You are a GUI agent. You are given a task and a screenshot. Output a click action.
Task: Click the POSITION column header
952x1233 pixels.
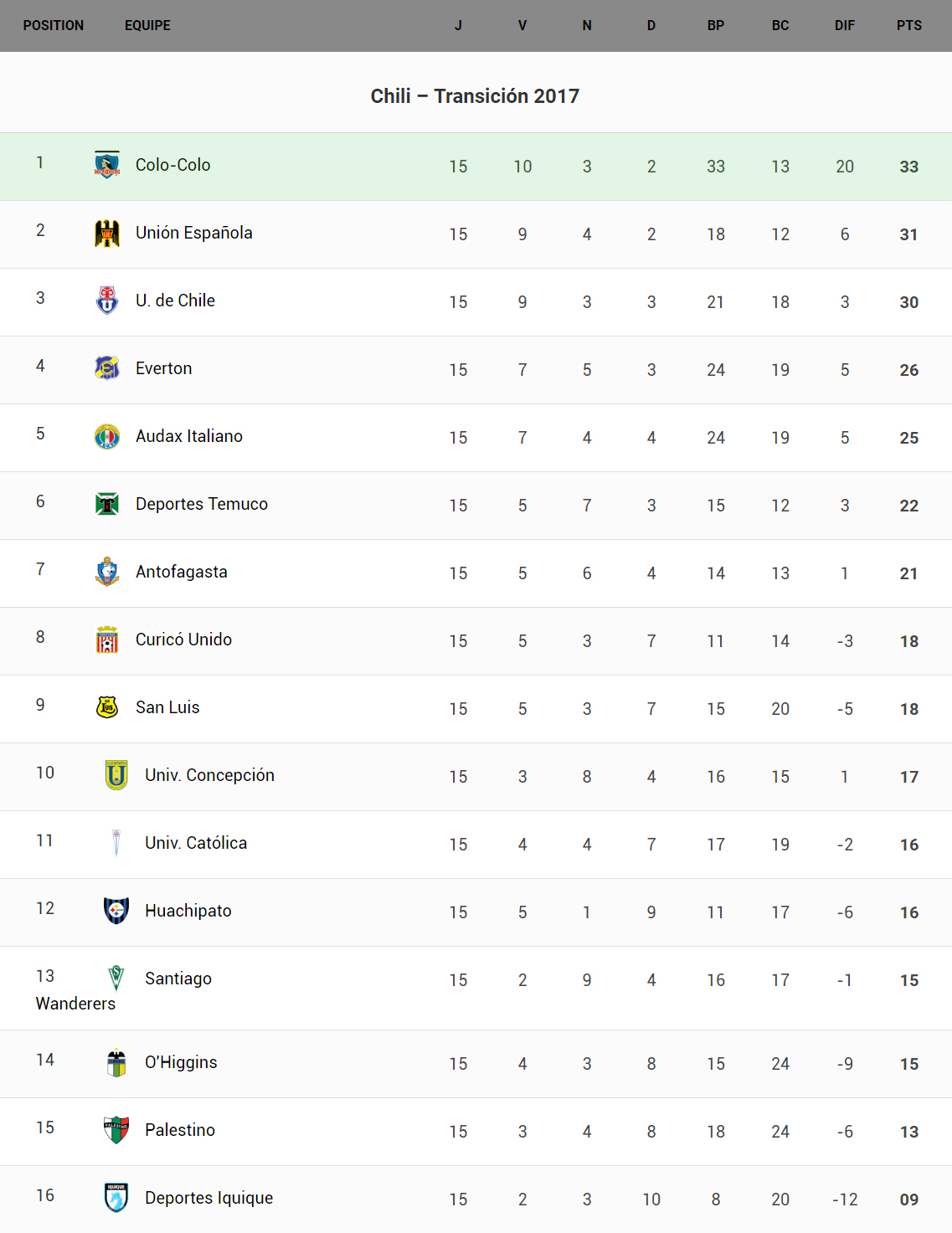(54, 26)
